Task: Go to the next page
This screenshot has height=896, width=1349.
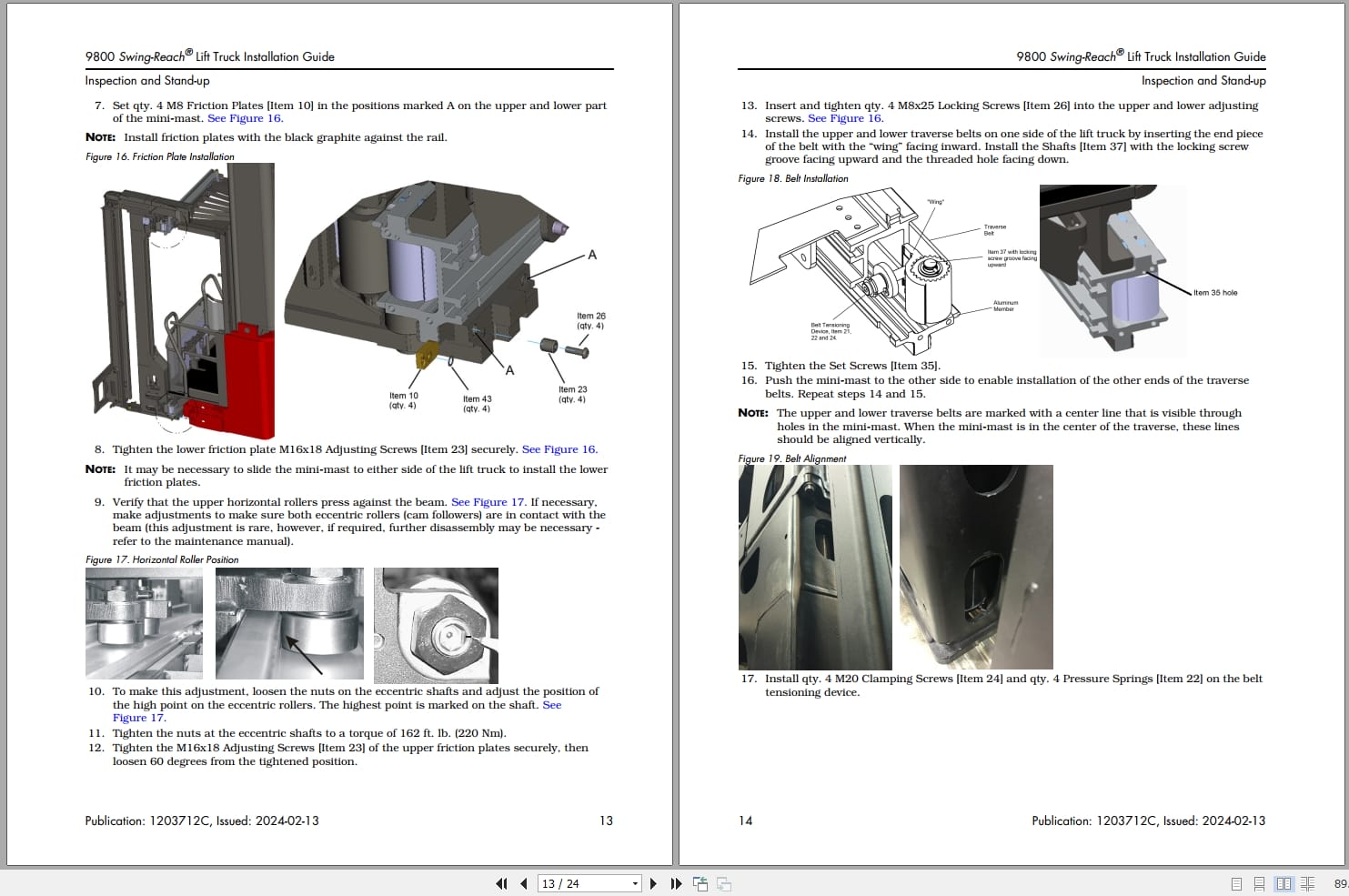Action: (653, 883)
